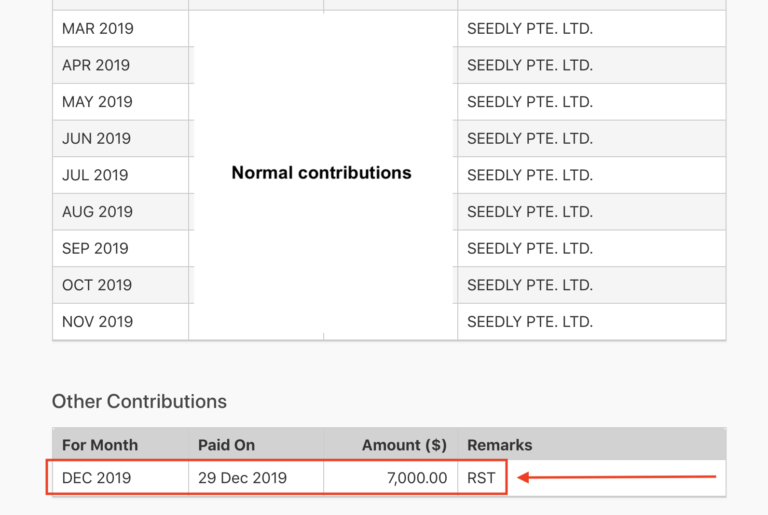Screen dimensions: 768x515
Task: Select the DEC 2019 cell
Action: click(96, 478)
